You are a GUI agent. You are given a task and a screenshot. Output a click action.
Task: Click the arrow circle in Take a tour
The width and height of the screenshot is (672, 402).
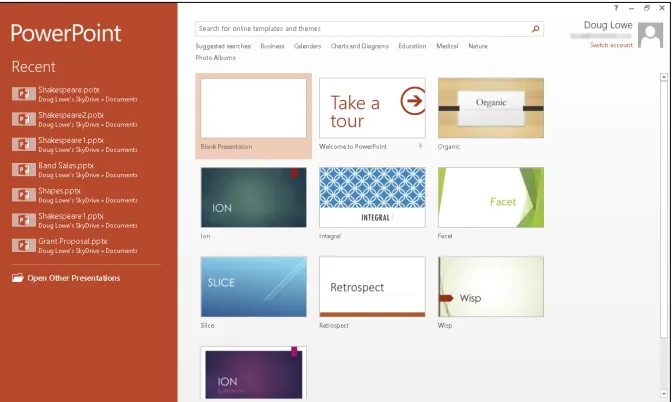(x=414, y=101)
